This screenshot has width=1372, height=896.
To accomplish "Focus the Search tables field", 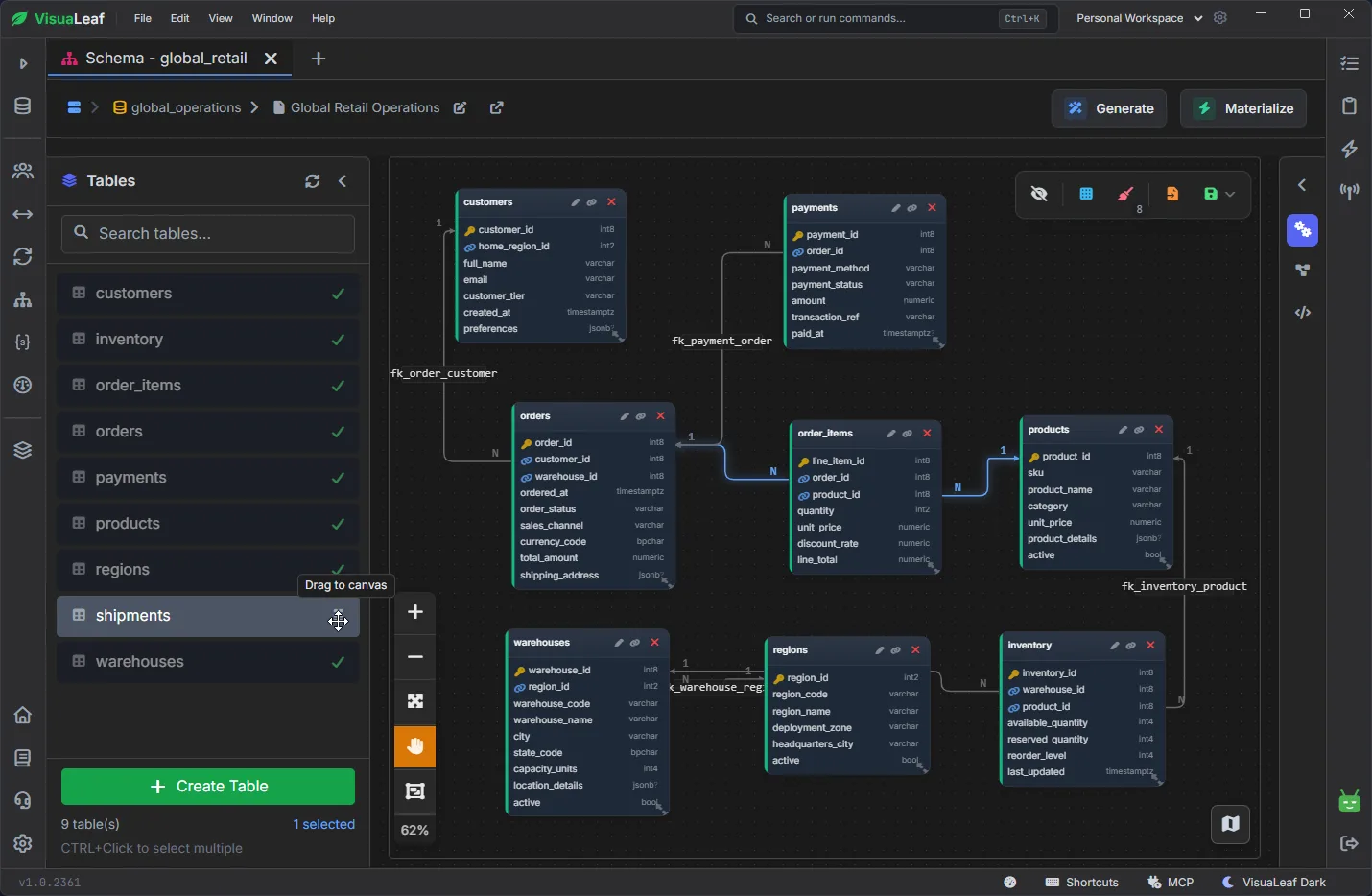I will [x=208, y=233].
